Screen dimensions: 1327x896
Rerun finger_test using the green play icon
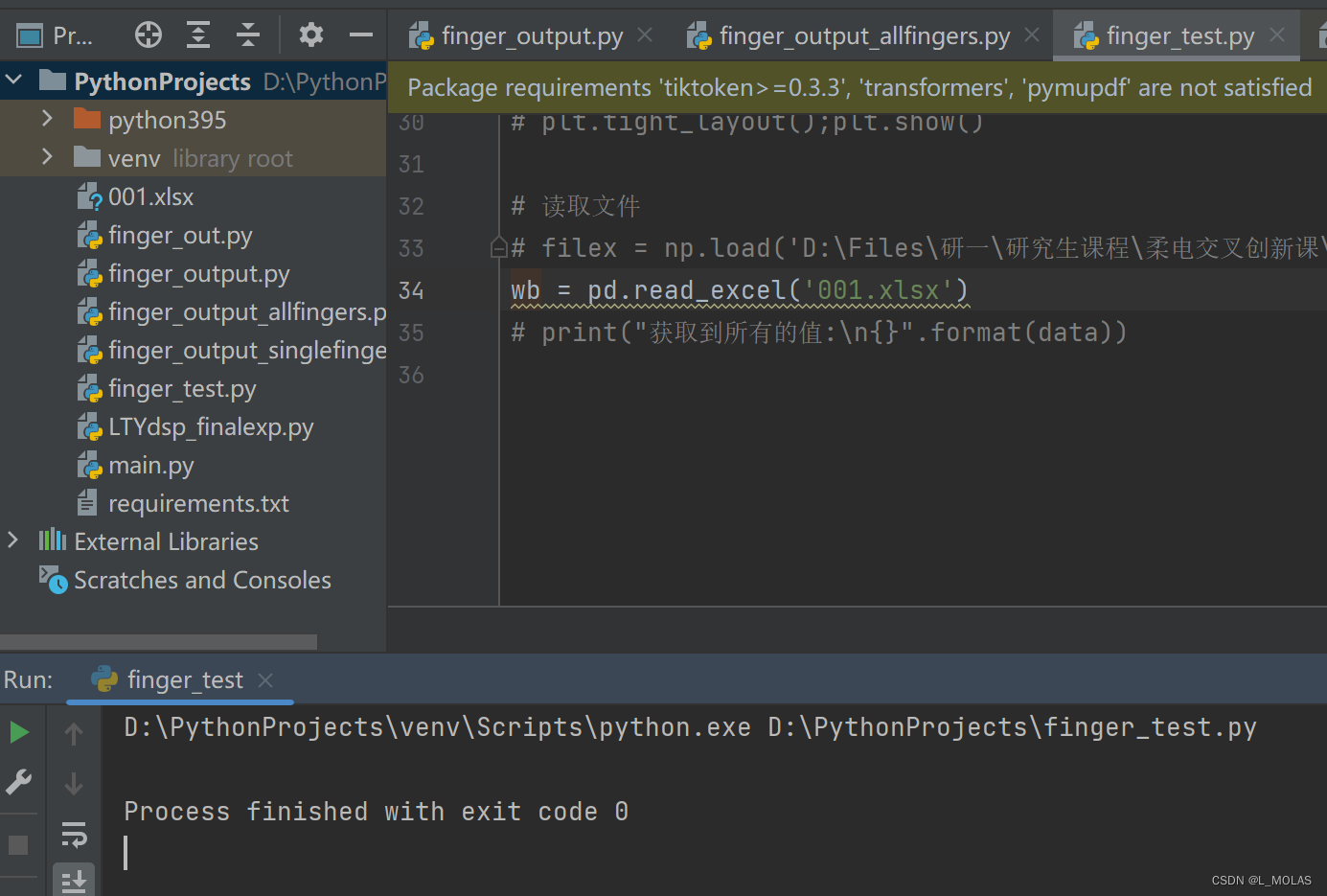point(19,731)
